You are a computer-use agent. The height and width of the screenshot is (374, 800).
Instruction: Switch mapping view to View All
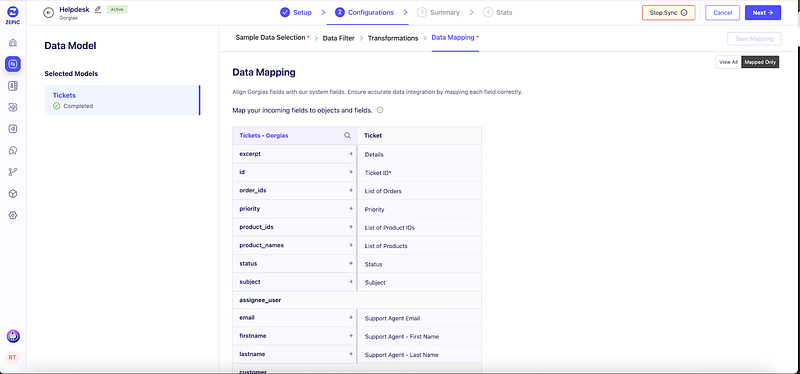point(728,62)
